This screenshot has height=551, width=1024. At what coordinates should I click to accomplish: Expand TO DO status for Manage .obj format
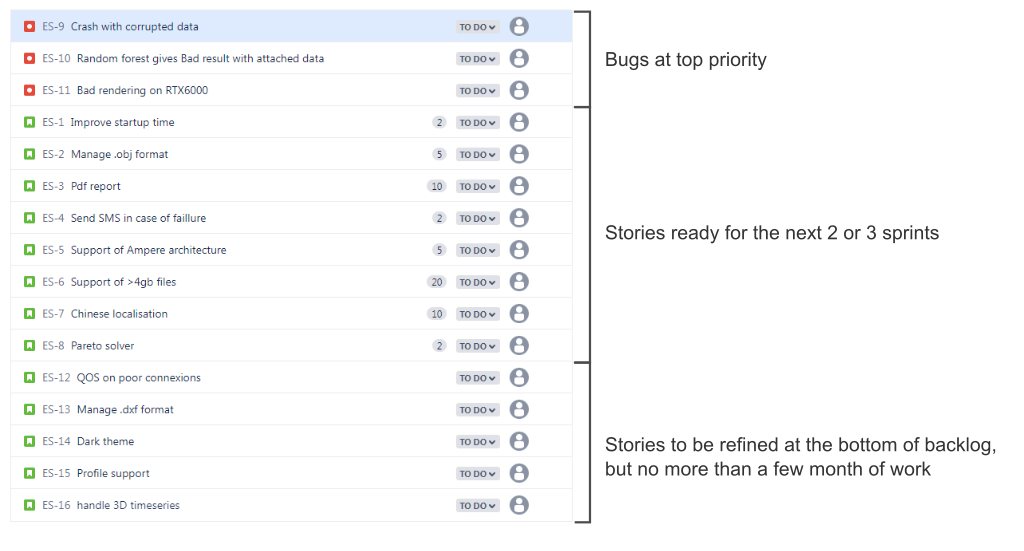click(x=477, y=155)
